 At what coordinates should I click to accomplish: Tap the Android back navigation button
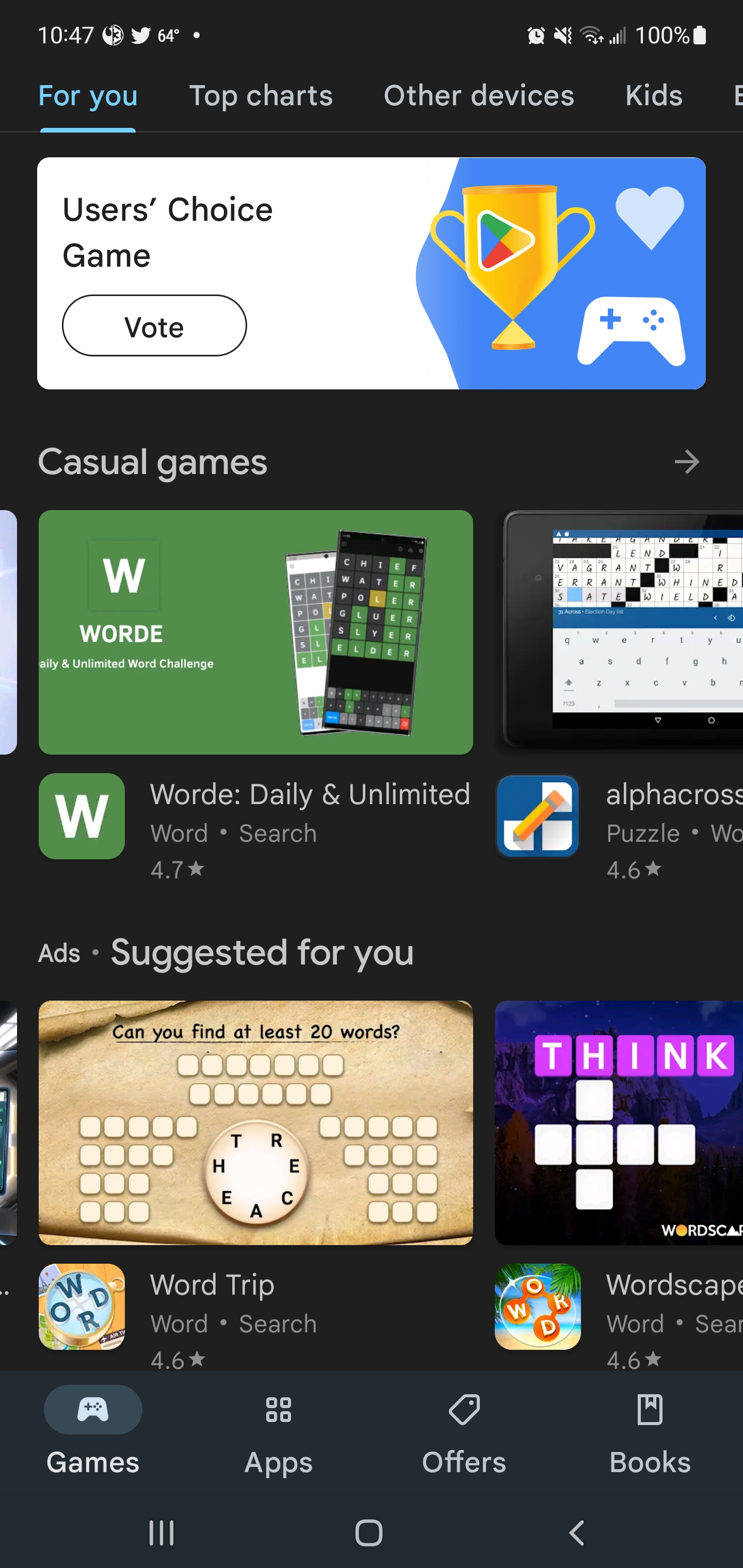point(576,1532)
